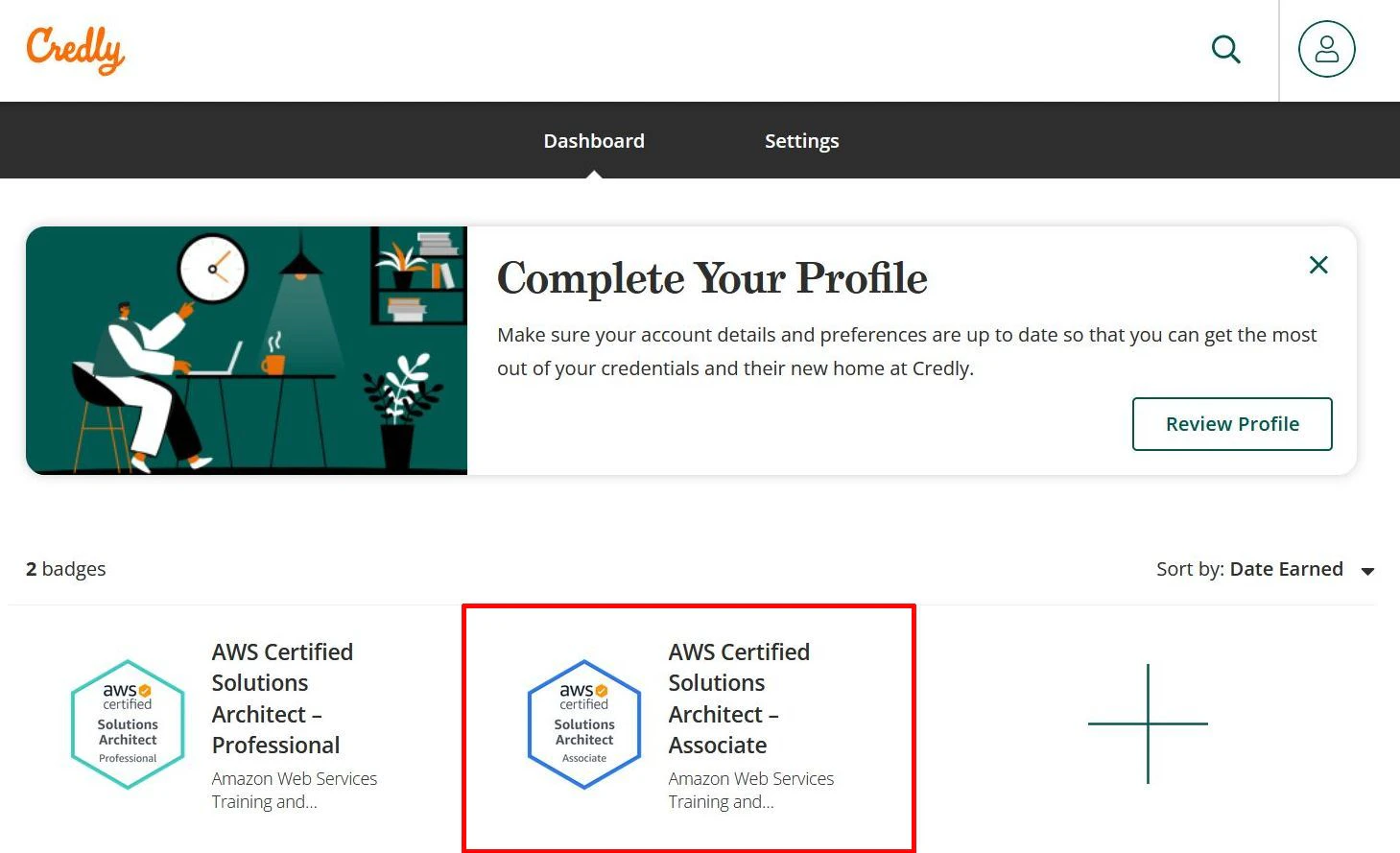Open AWS Certified Solutions Architect – Professional title
This screenshot has height=853, width=1400.
pyautogui.click(x=282, y=699)
